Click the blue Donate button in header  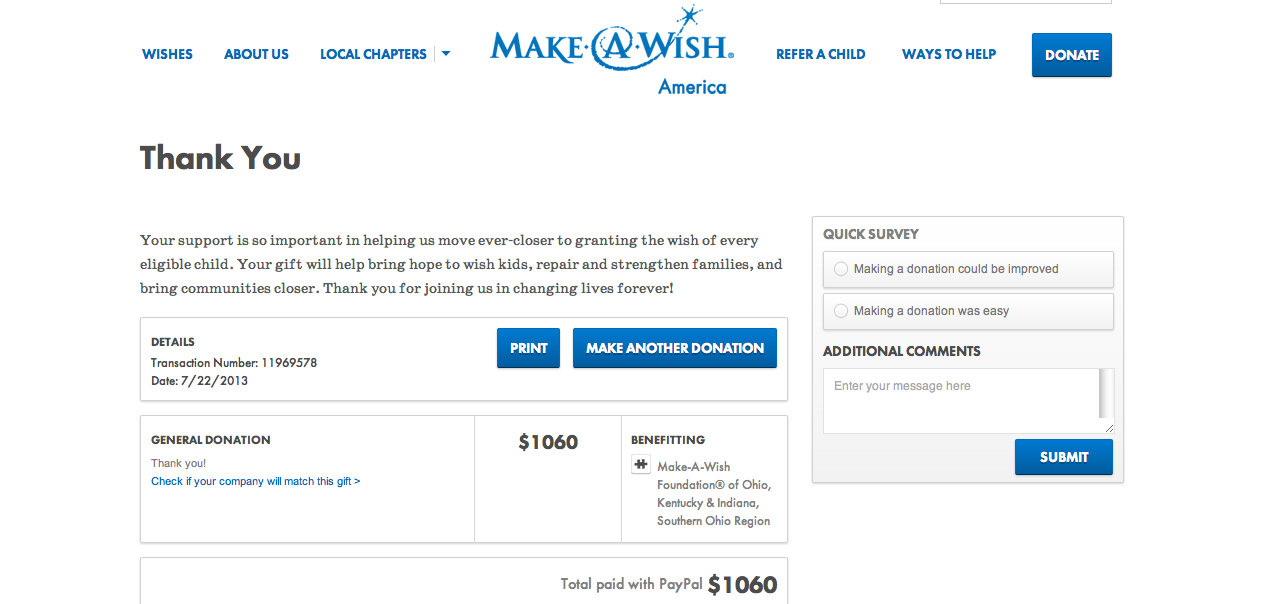tap(1072, 55)
